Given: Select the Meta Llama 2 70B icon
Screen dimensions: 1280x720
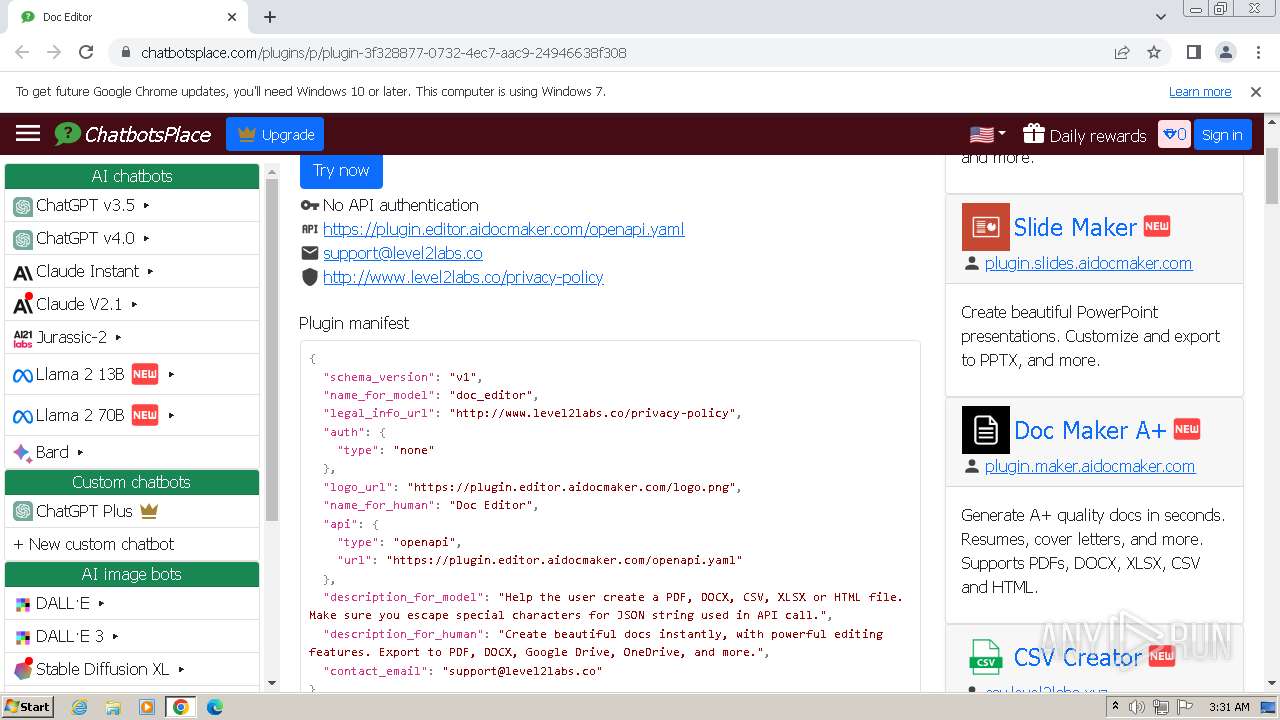Looking at the screenshot, I should [x=23, y=416].
